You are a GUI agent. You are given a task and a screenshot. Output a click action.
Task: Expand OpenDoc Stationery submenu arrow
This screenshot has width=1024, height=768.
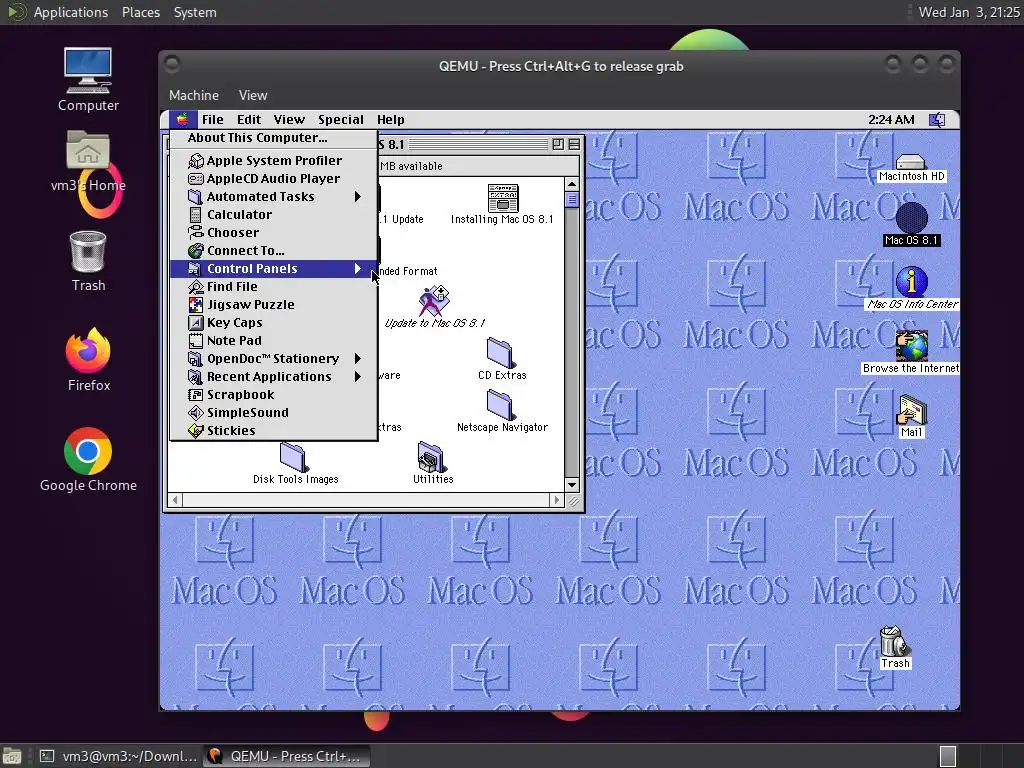[357, 359]
